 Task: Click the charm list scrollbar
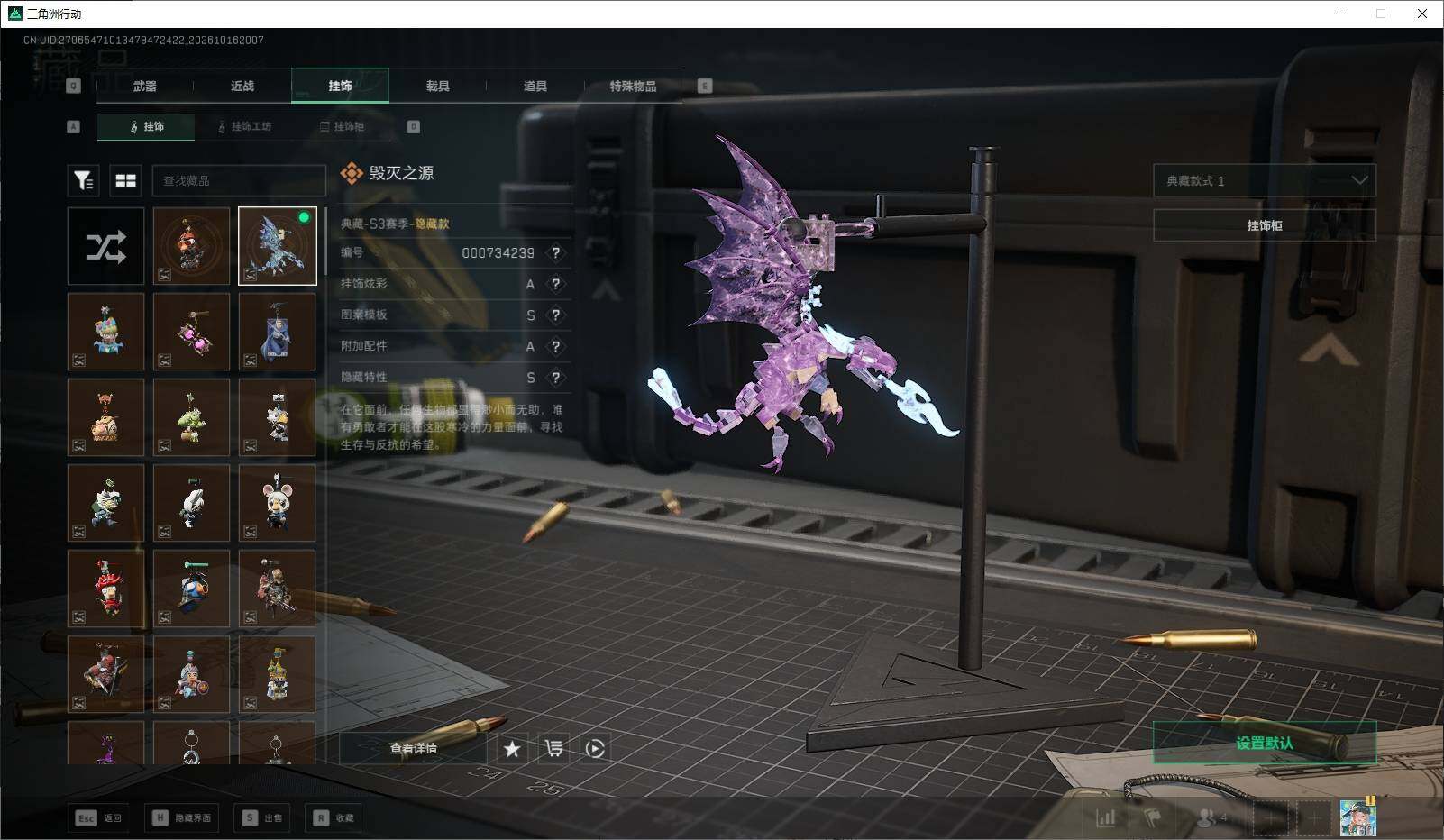pos(324,242)
